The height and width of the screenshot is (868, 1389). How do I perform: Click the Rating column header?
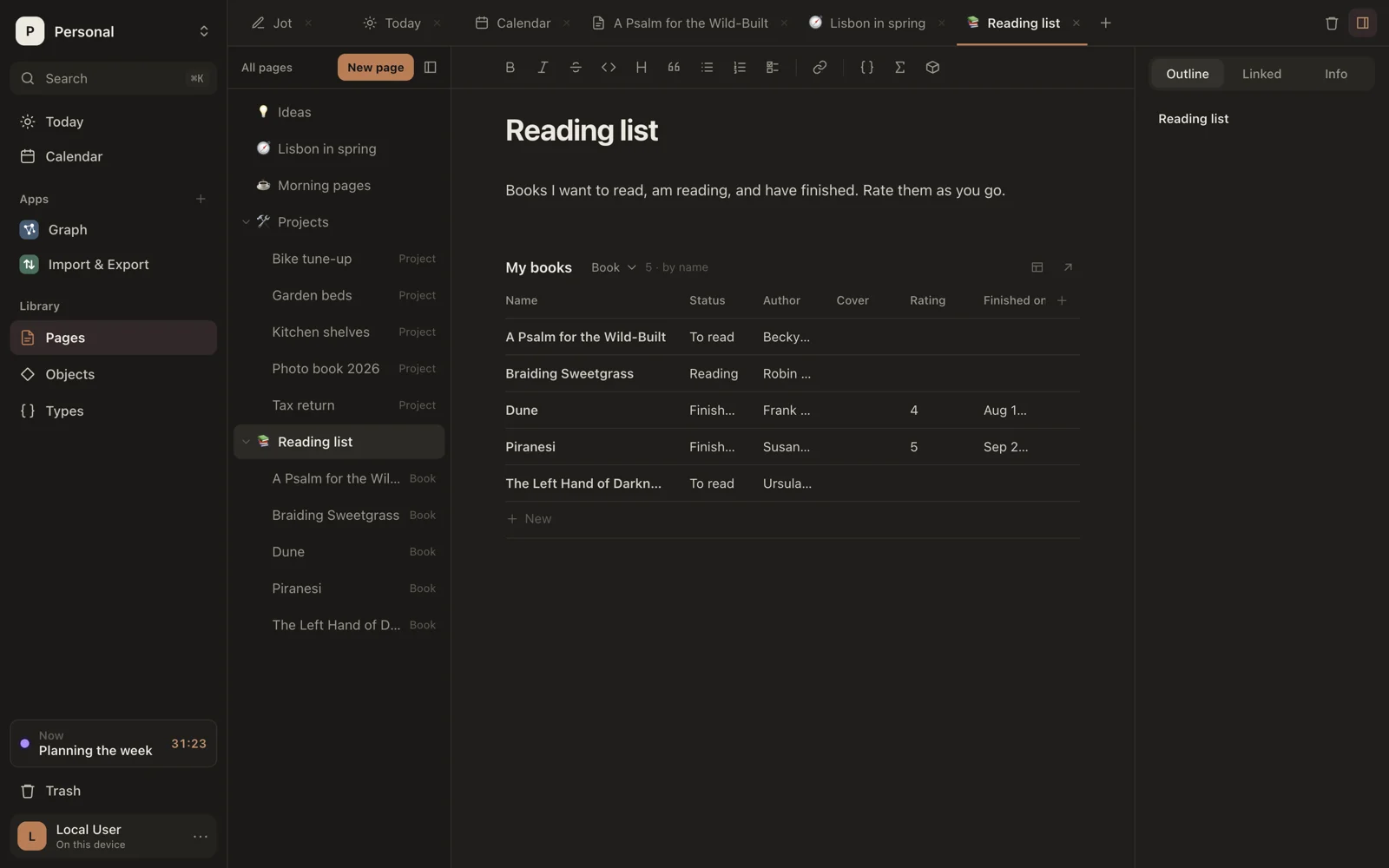pos(927,300)
